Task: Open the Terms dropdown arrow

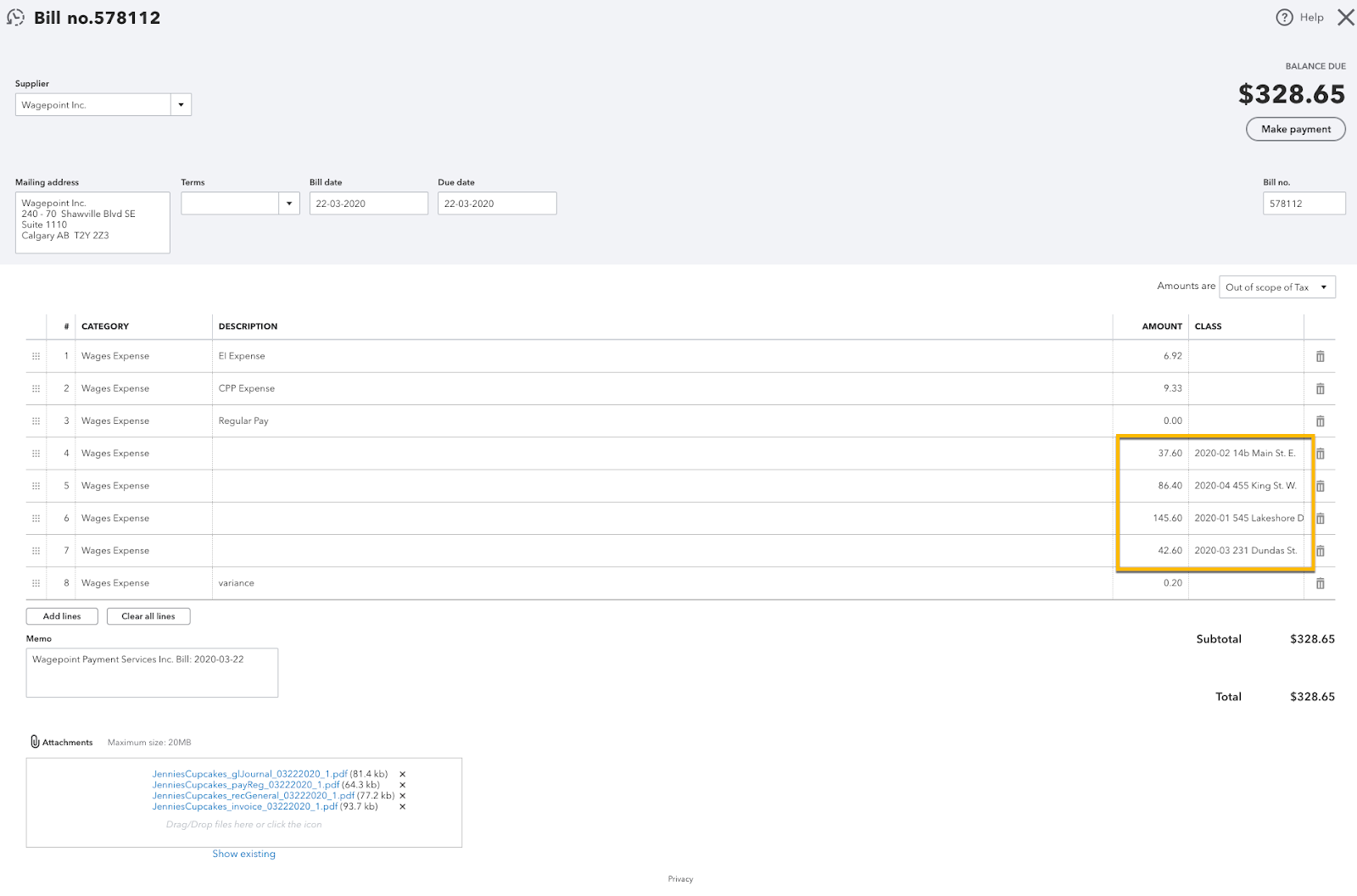Action: tap(289, 203)
